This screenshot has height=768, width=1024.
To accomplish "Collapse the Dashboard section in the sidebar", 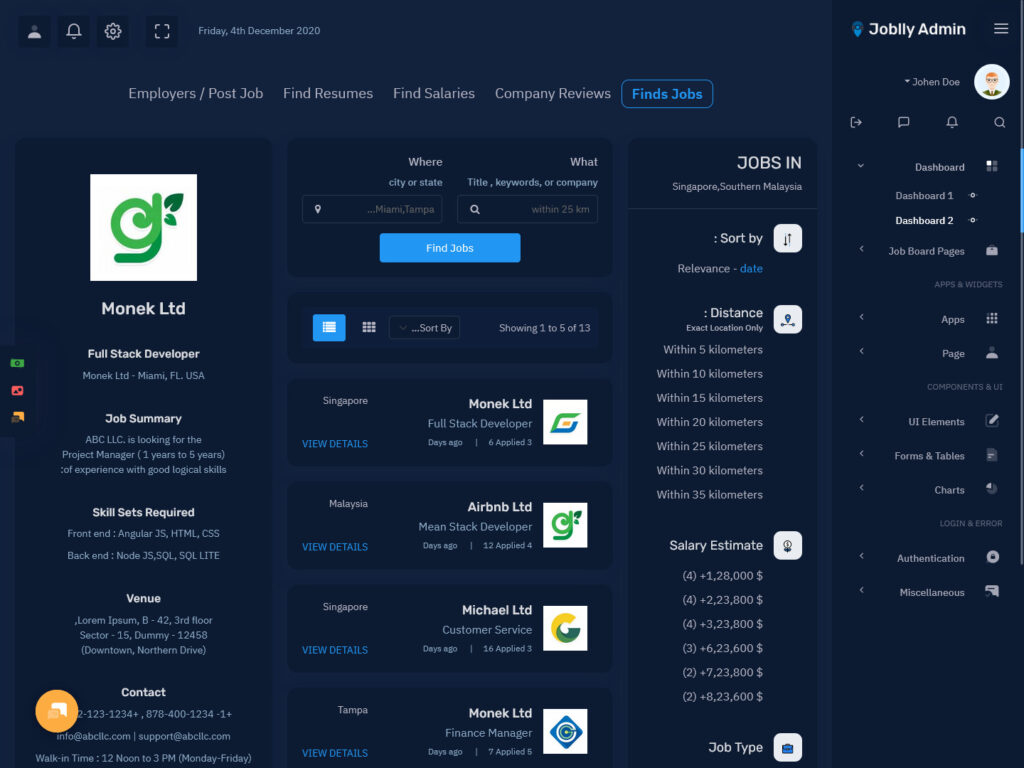I will coord(860,166).
